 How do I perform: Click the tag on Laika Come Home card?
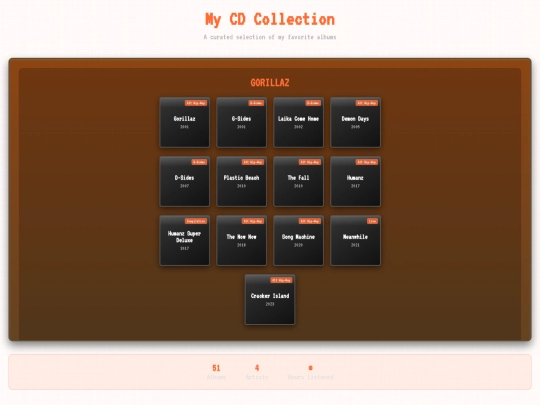(313, 103)
